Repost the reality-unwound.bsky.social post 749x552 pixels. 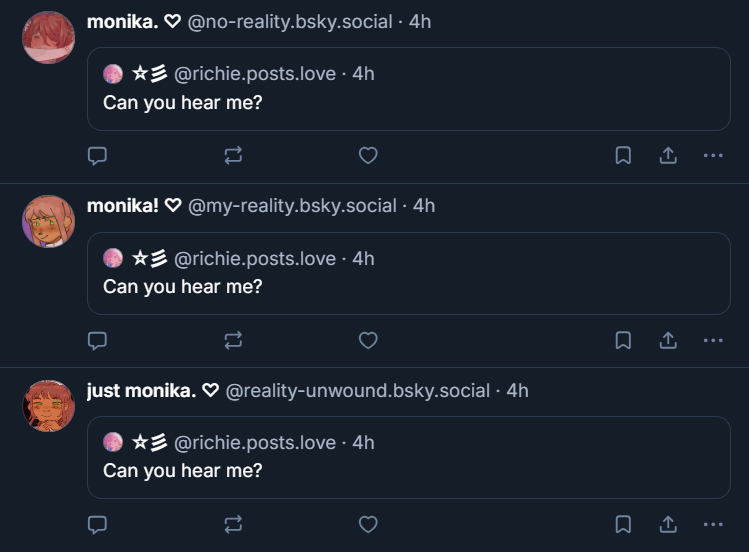233,524
